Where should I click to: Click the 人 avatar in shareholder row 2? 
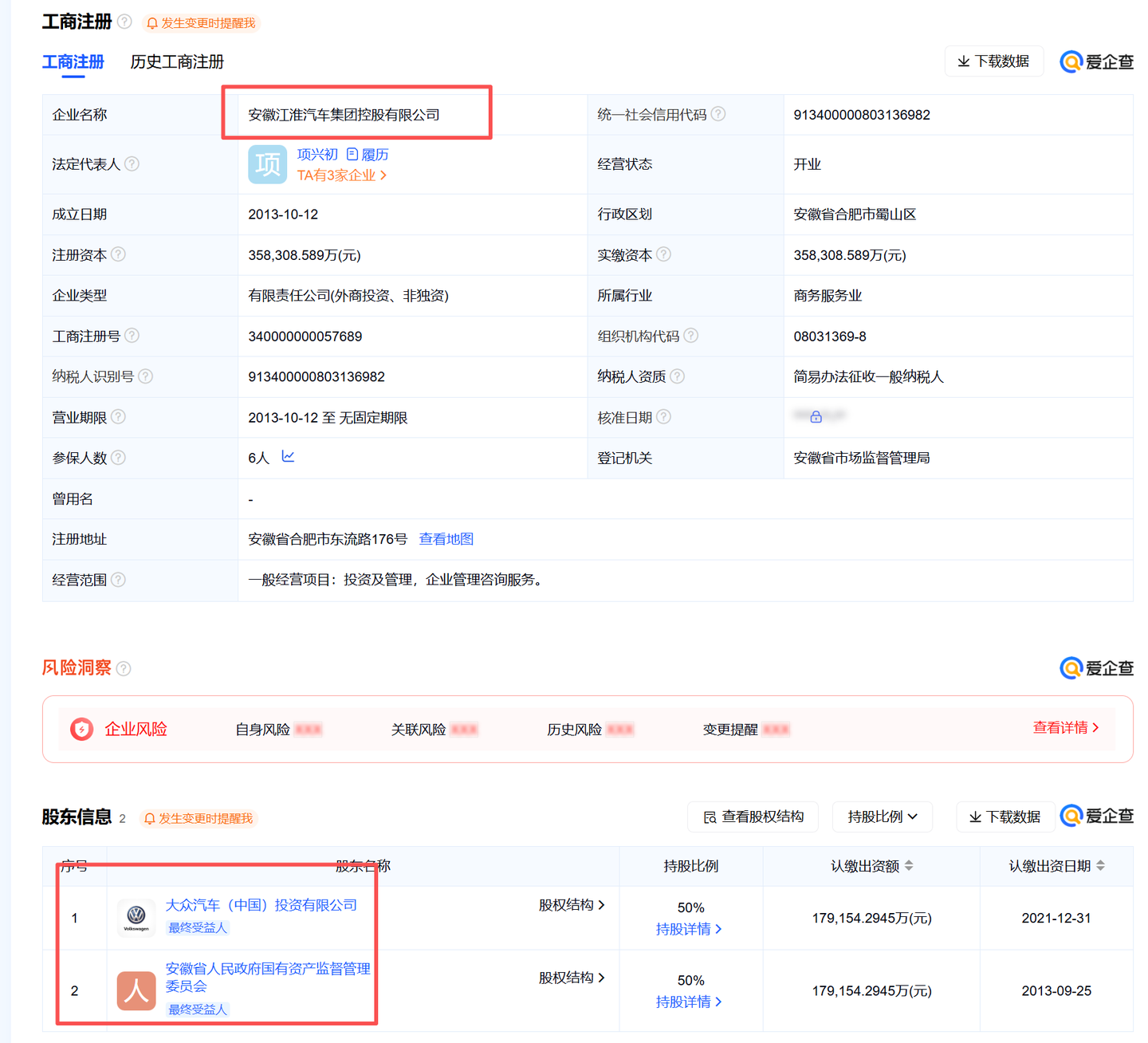(136, 990)
